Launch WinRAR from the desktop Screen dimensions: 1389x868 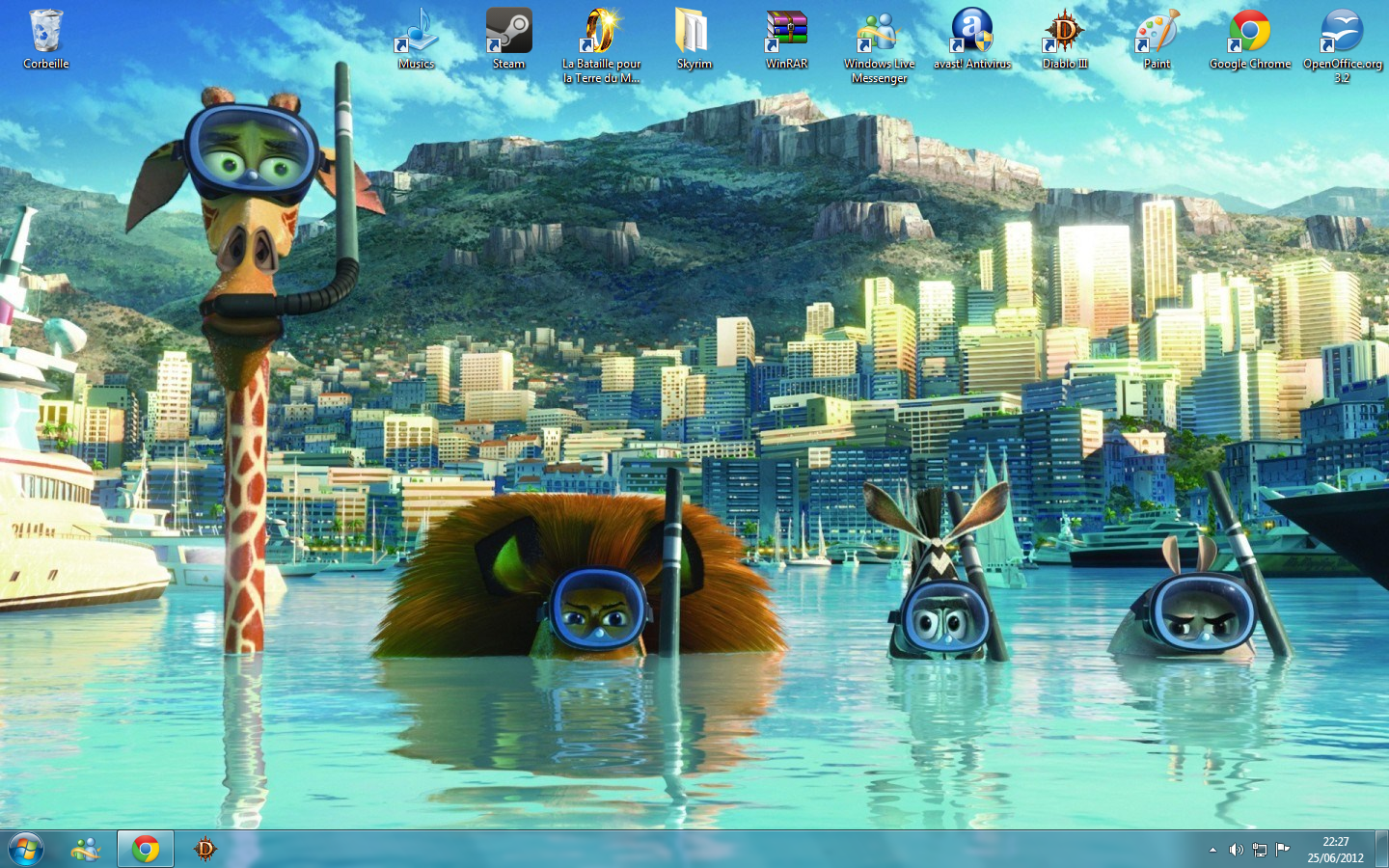(x=786, y=40)
